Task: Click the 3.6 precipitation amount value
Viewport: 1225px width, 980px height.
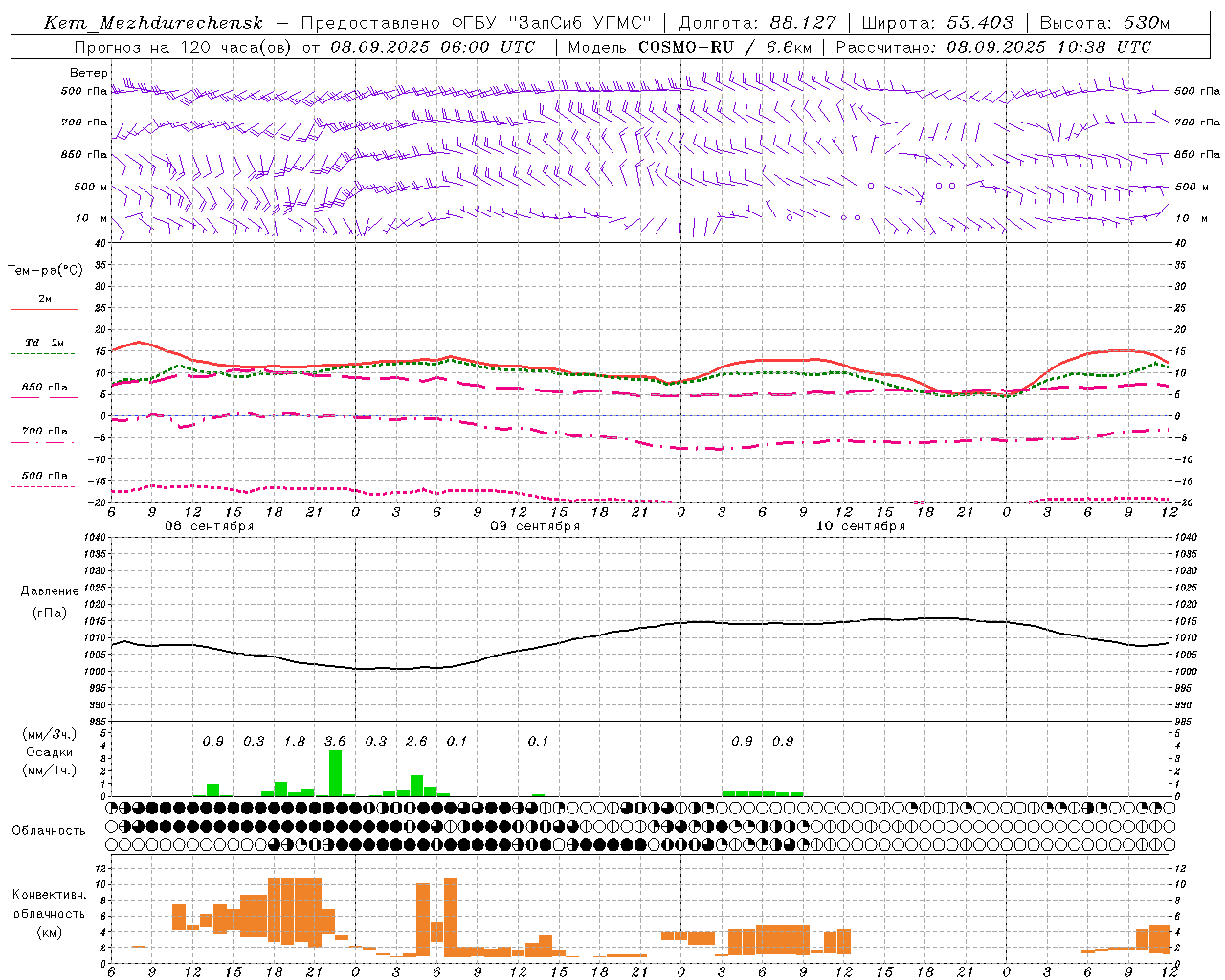Action: click(335, 741)
